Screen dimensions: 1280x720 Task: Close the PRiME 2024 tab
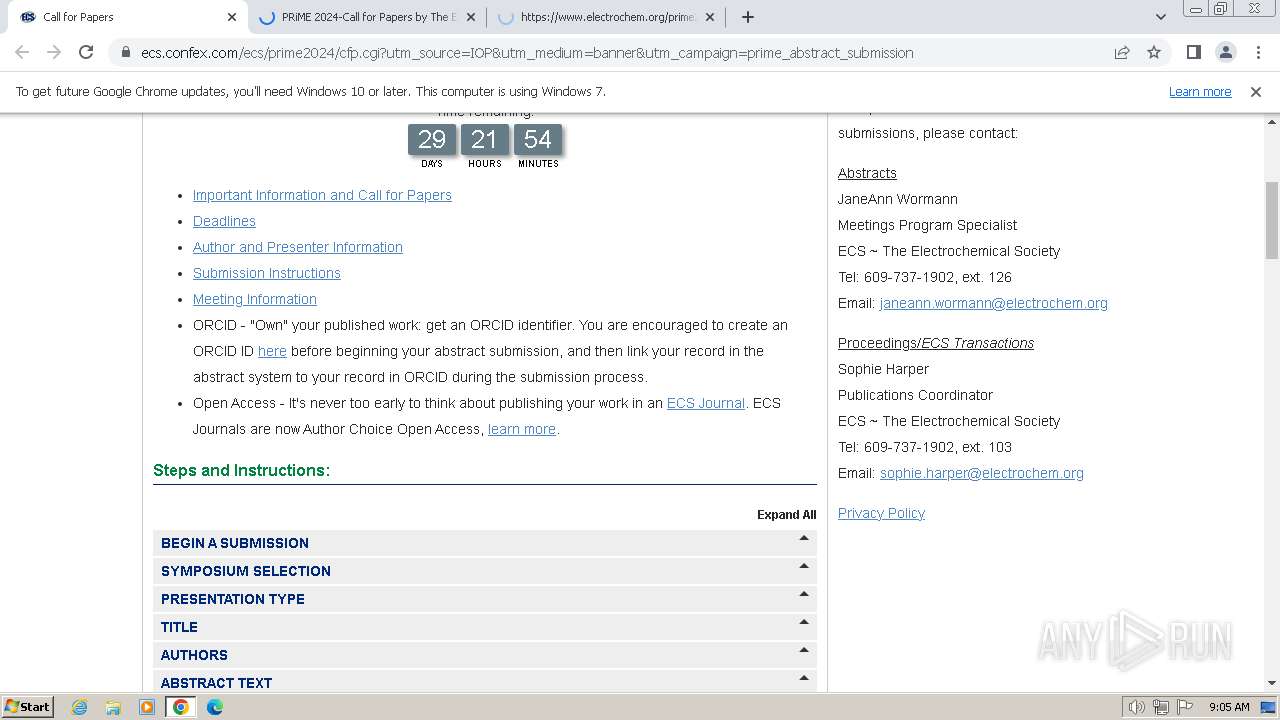pos(471,17)
